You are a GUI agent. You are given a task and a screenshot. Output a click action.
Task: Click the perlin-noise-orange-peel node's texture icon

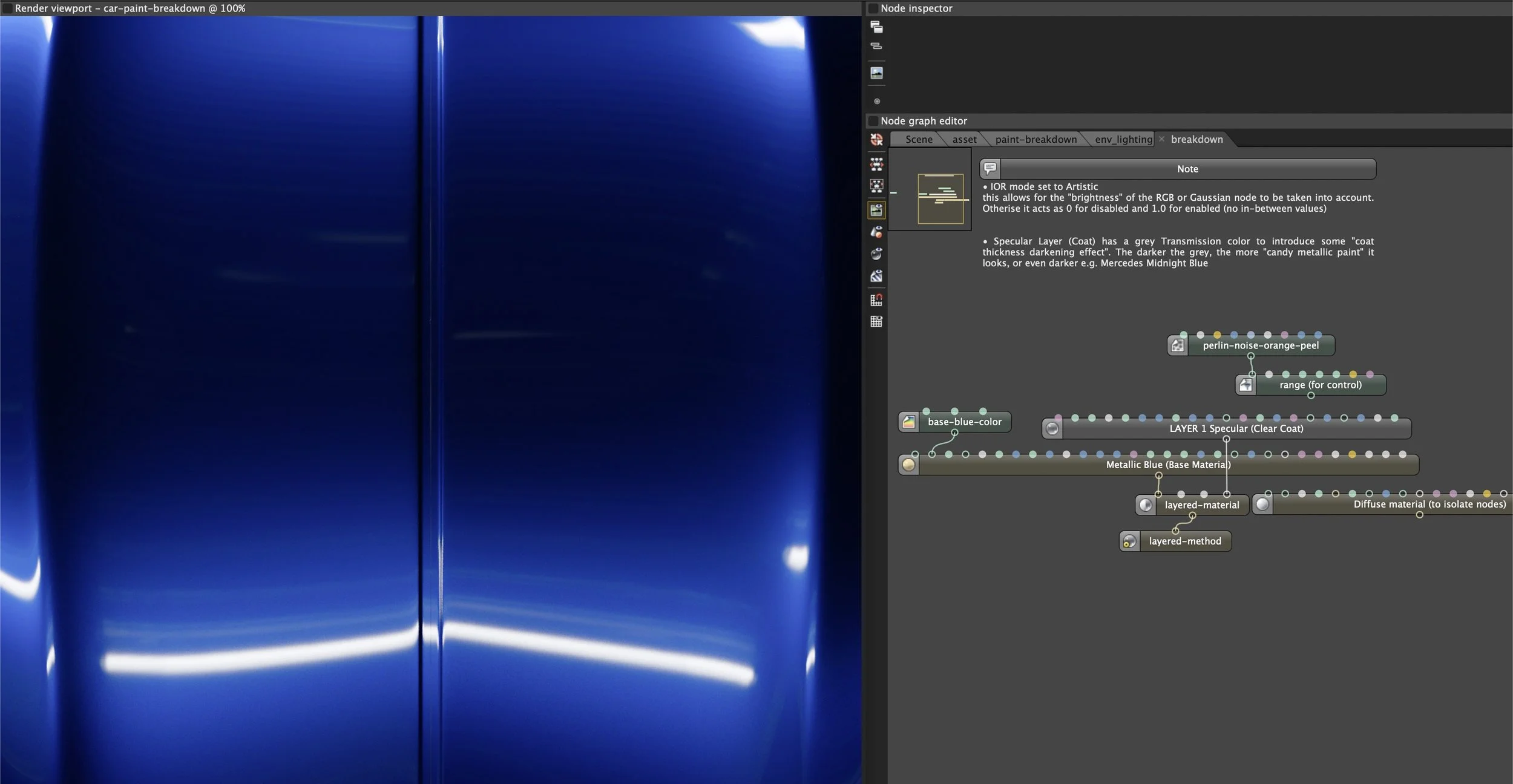tap(1177, 345)
